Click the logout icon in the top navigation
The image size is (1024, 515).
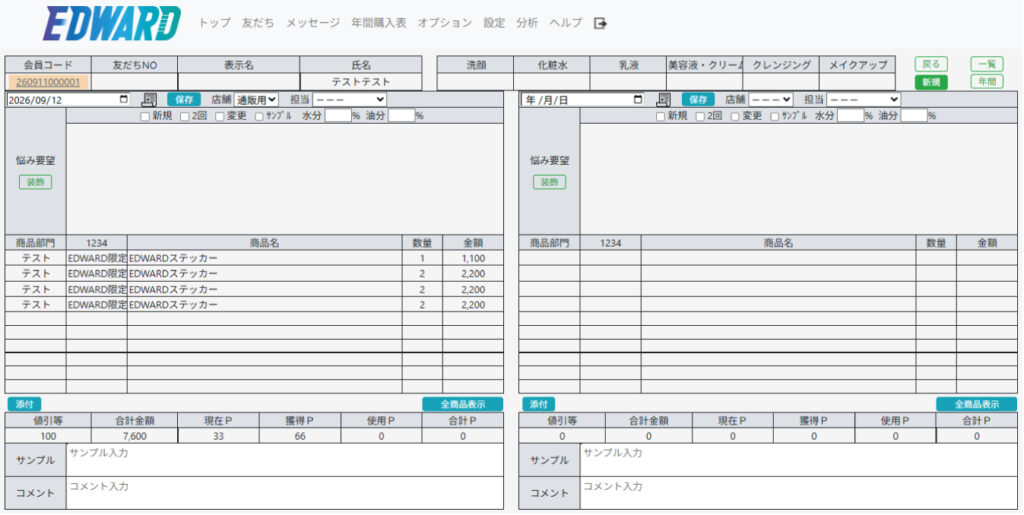pos(600,23)
